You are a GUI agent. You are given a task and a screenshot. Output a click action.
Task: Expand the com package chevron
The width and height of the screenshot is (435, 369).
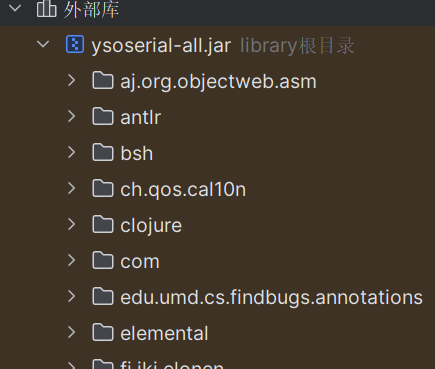[x=72, y=260]
